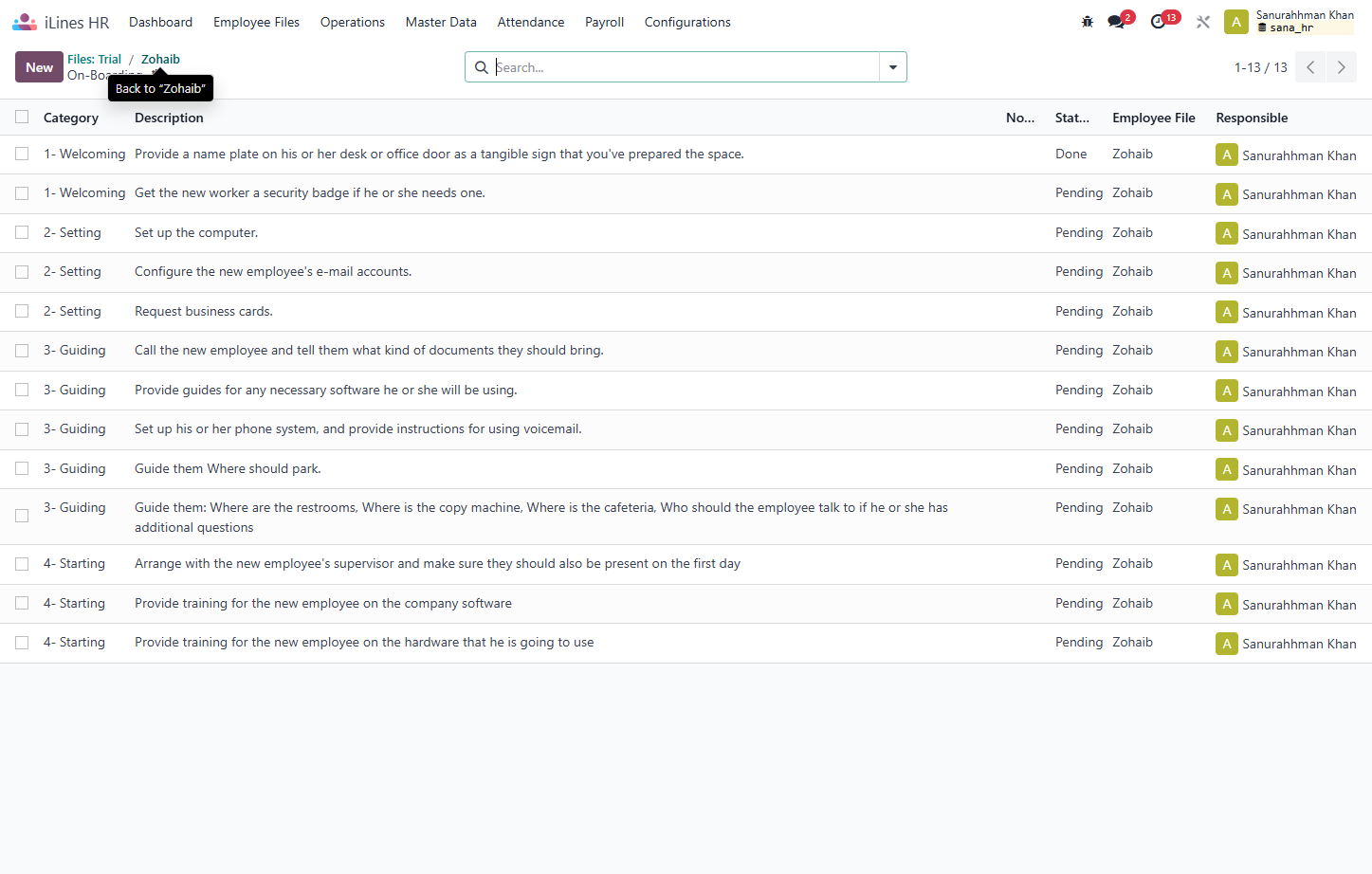Open the Master Data menu
Screen dimensions: 1372x874
[x=441, y=22]
